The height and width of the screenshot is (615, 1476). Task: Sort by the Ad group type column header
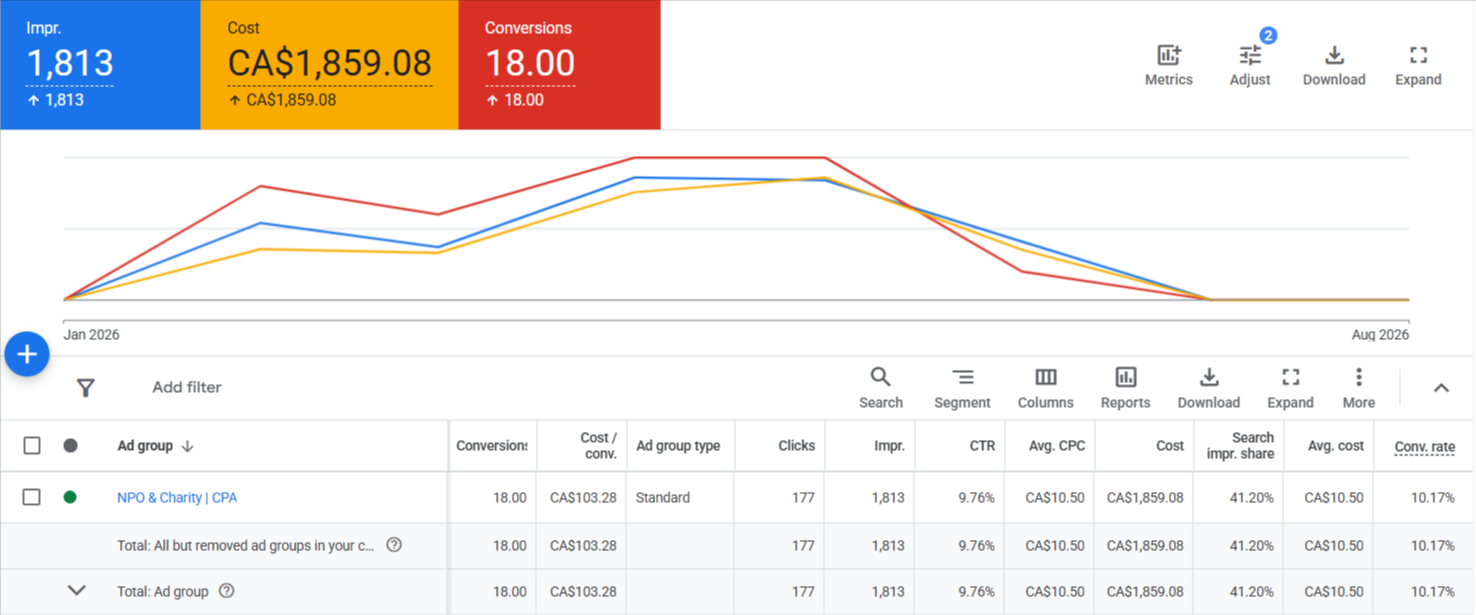click(x=680, y=446)
